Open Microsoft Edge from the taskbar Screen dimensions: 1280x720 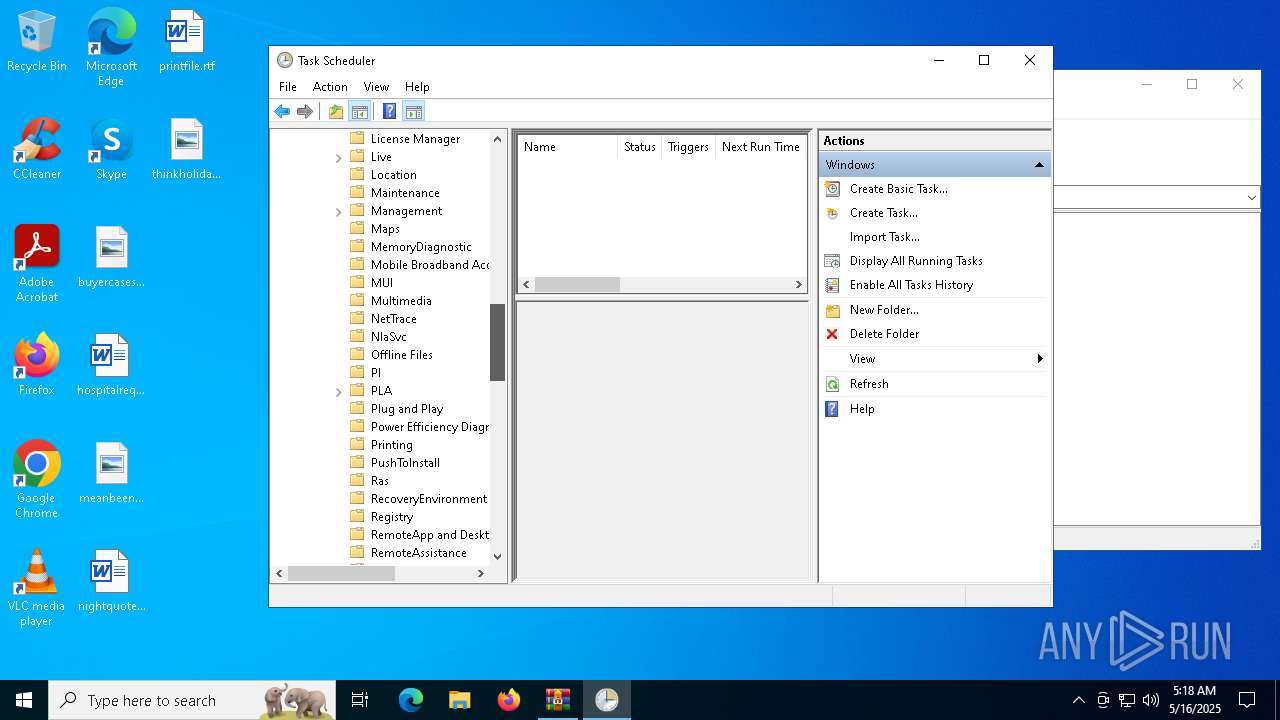[411, 700]
